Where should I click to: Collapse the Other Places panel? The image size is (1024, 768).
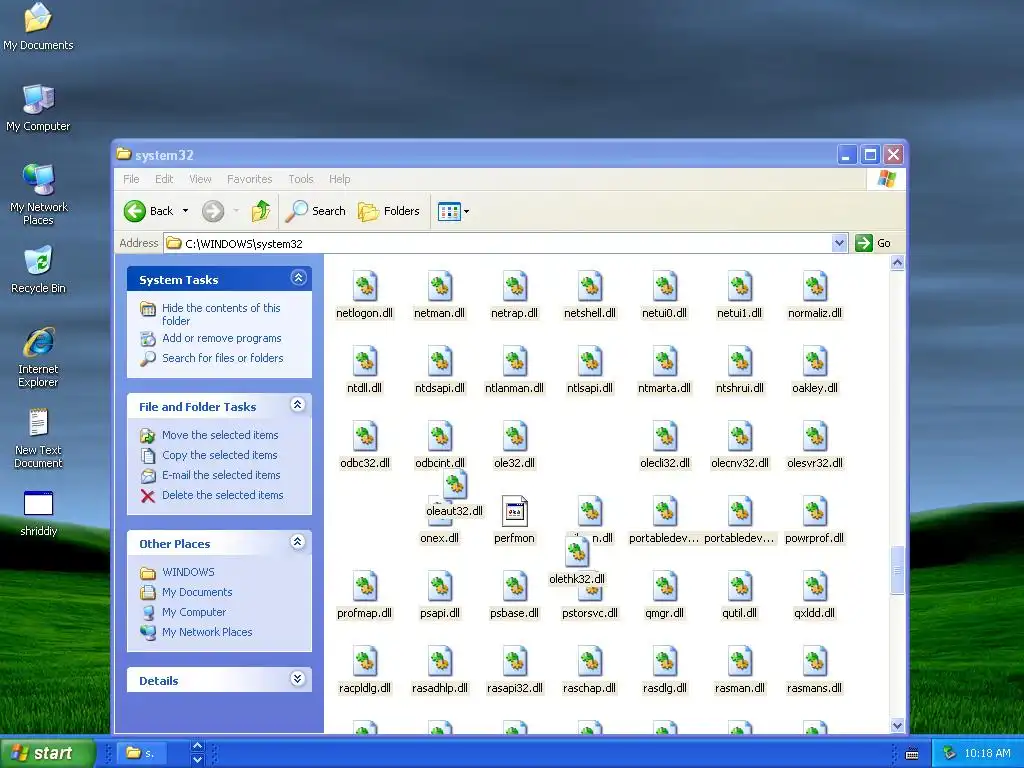(x=298, y=542)
